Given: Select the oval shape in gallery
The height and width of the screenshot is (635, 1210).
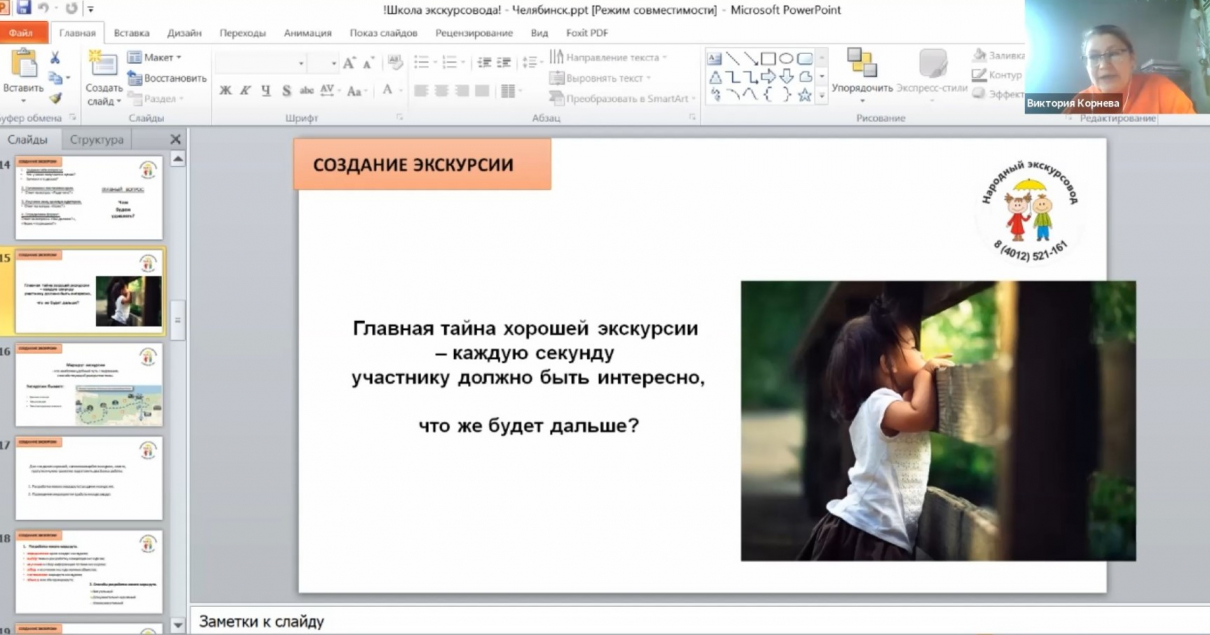Looking at the screenshot, I should click(x=786, y=58).
